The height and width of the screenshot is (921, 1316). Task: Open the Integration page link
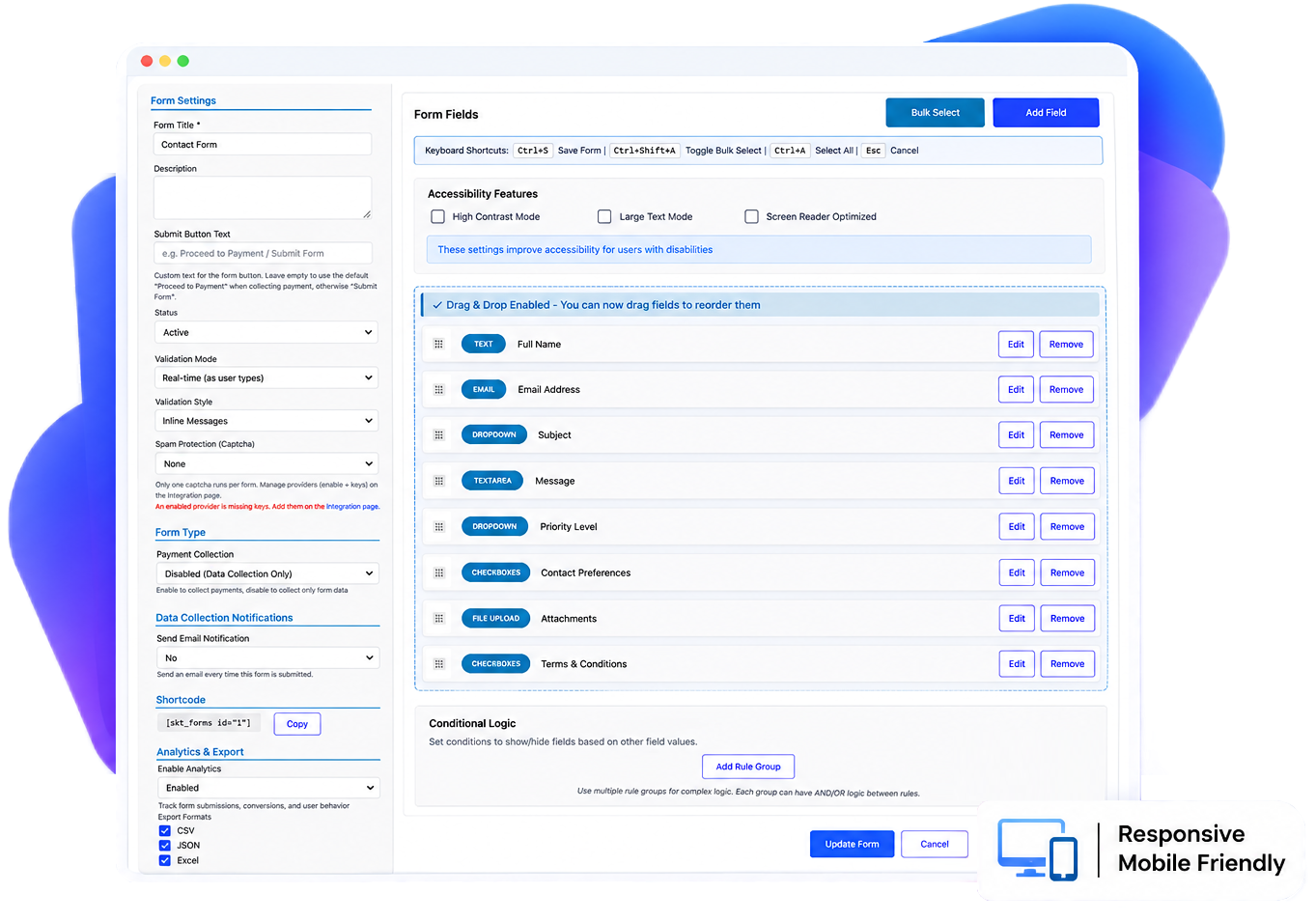point(352,507)
